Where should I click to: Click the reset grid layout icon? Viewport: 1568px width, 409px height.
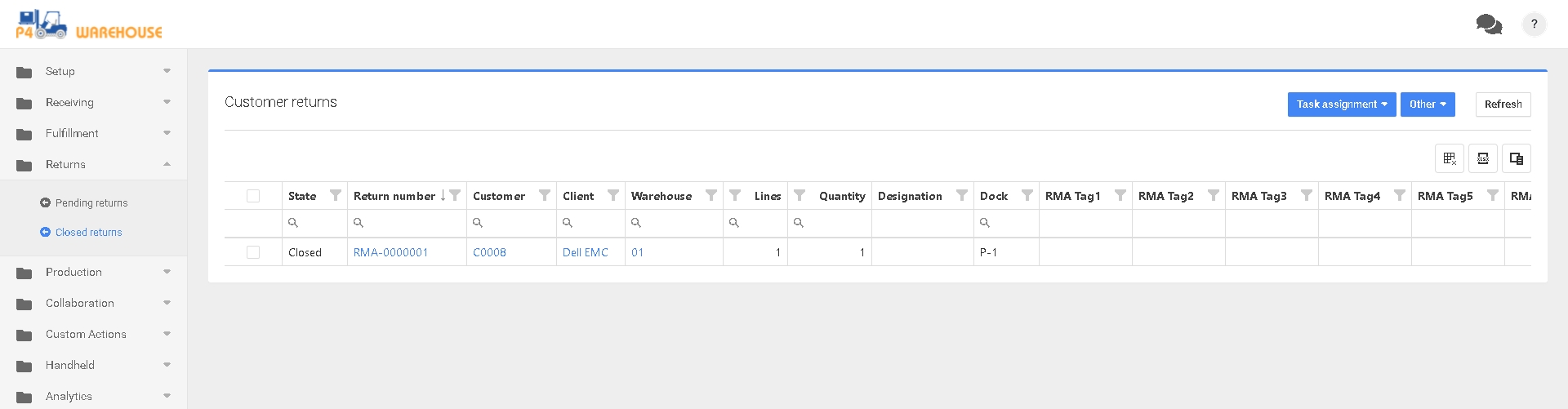[x=1450, y=158]
